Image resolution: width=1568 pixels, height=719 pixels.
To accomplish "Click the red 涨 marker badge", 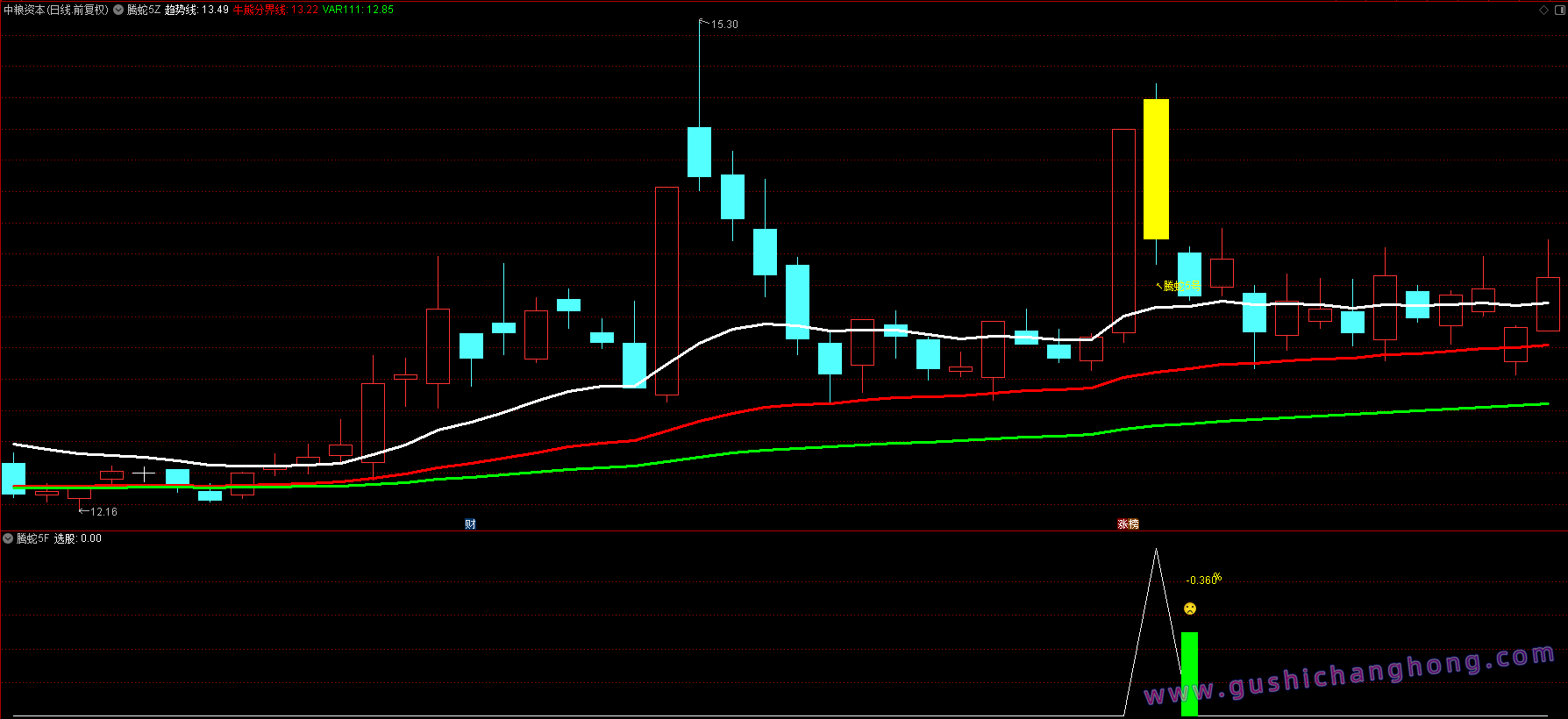I will click(x=1123, y=524).
